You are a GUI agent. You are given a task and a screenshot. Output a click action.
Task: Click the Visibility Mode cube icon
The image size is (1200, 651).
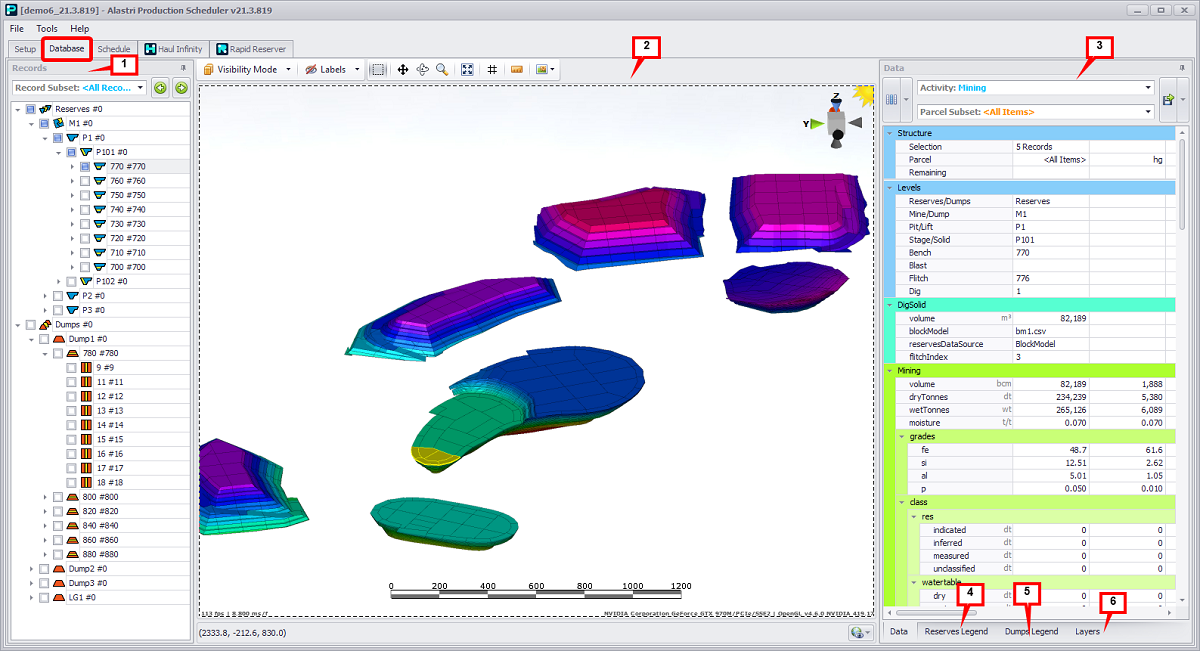tap(209, 70)
